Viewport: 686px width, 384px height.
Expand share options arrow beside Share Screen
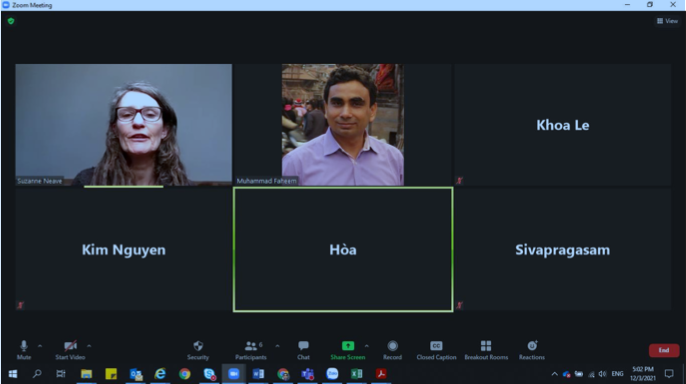(367, 346)
